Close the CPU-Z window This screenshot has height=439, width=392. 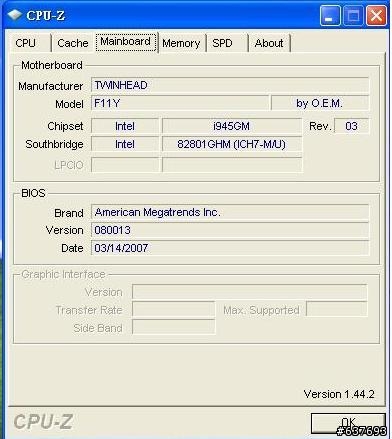376,15
